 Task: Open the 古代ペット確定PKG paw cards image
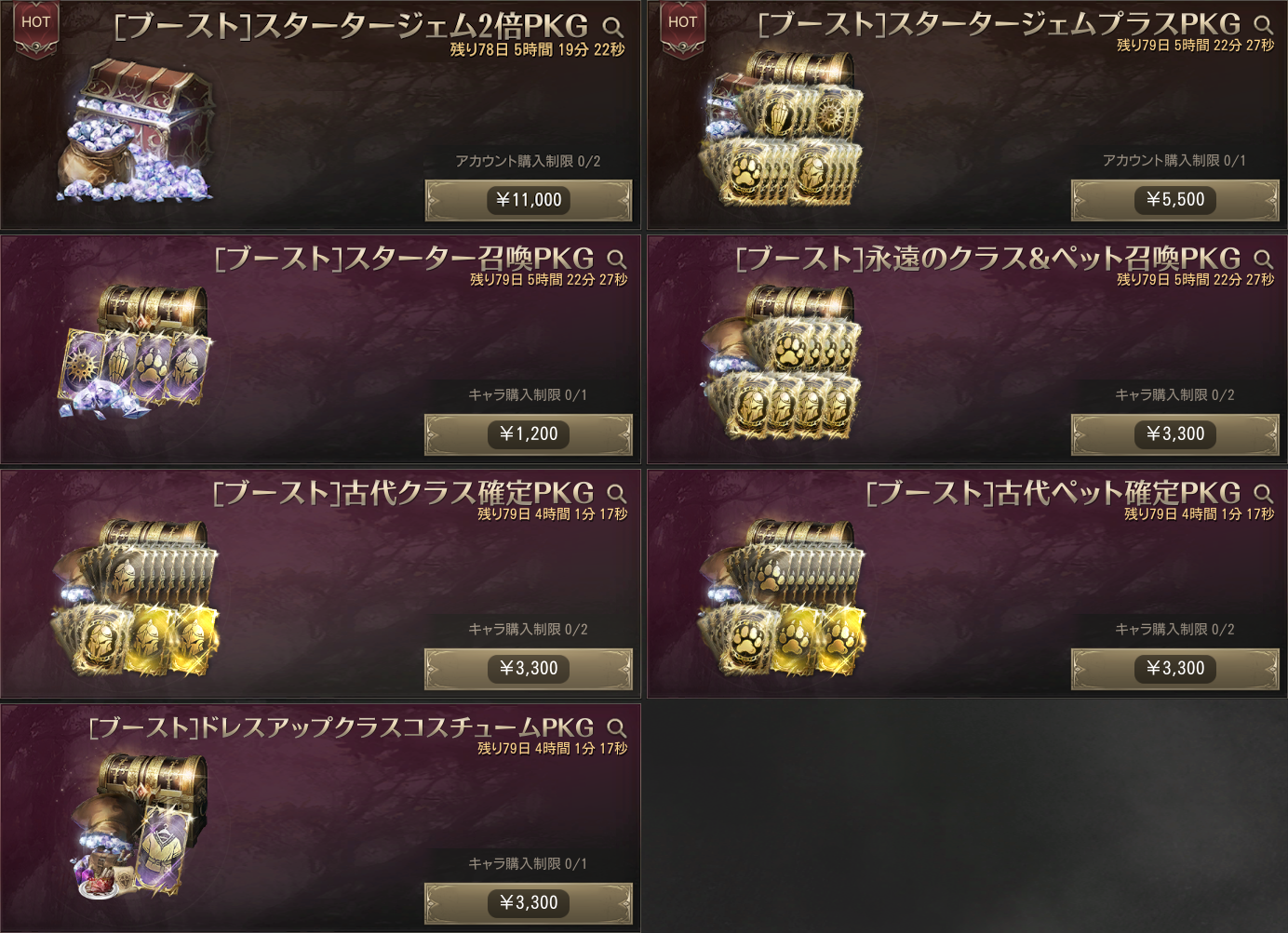click(x=782, y=597)
